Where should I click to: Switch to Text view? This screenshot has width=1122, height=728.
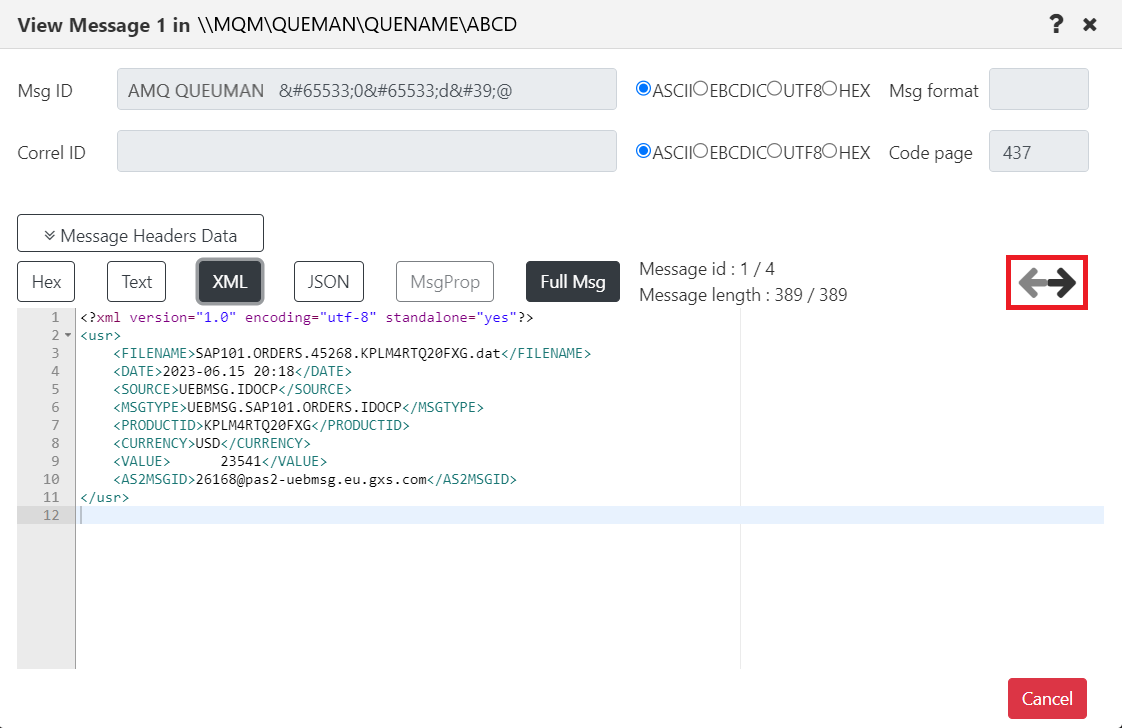pyautogui.click(x=136, y=281)
